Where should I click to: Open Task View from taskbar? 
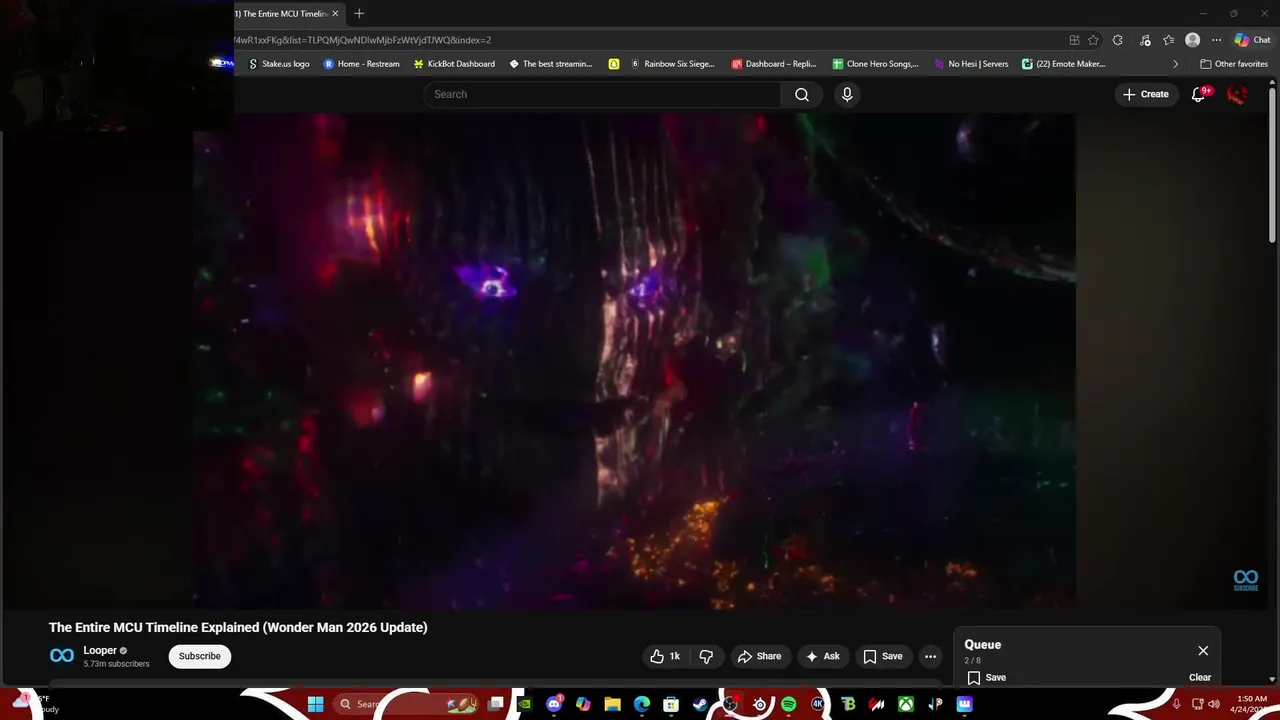tap(495, 704)
